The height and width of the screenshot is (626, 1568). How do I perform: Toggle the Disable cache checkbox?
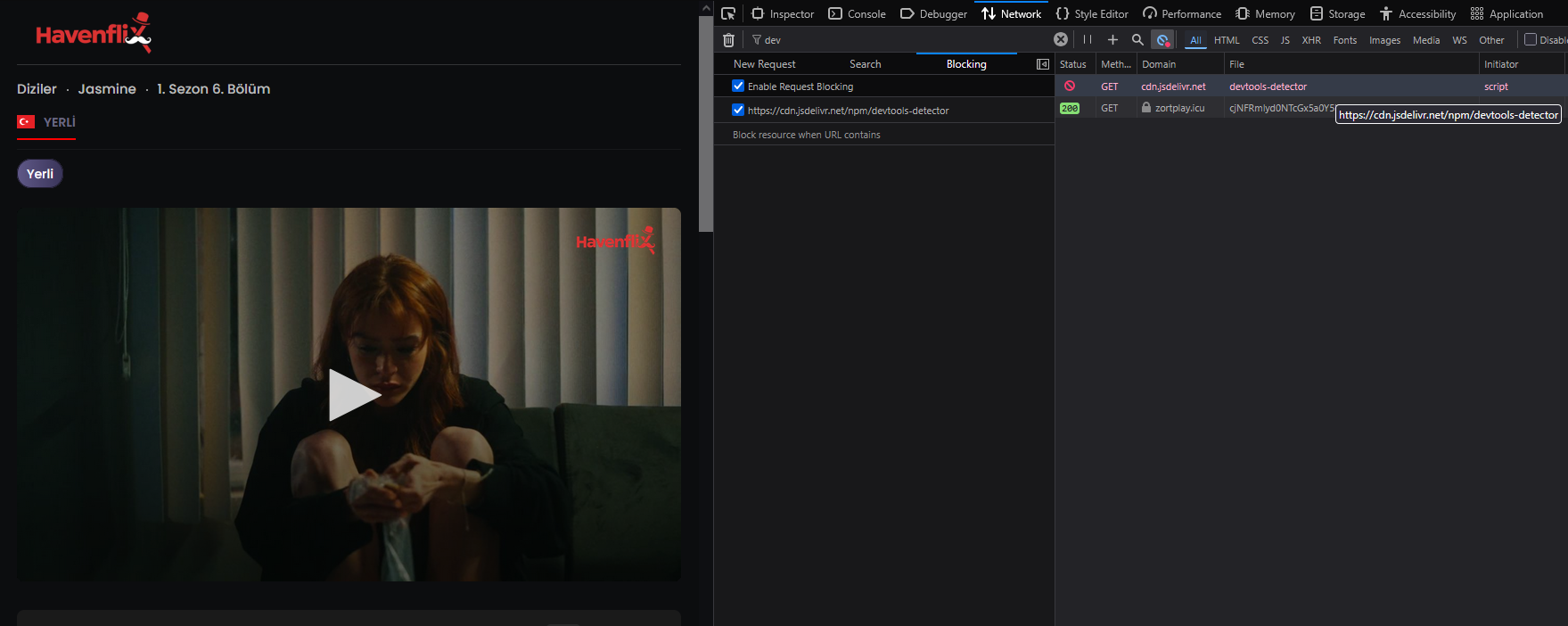pyautogui.click(x=1530, y=39)
